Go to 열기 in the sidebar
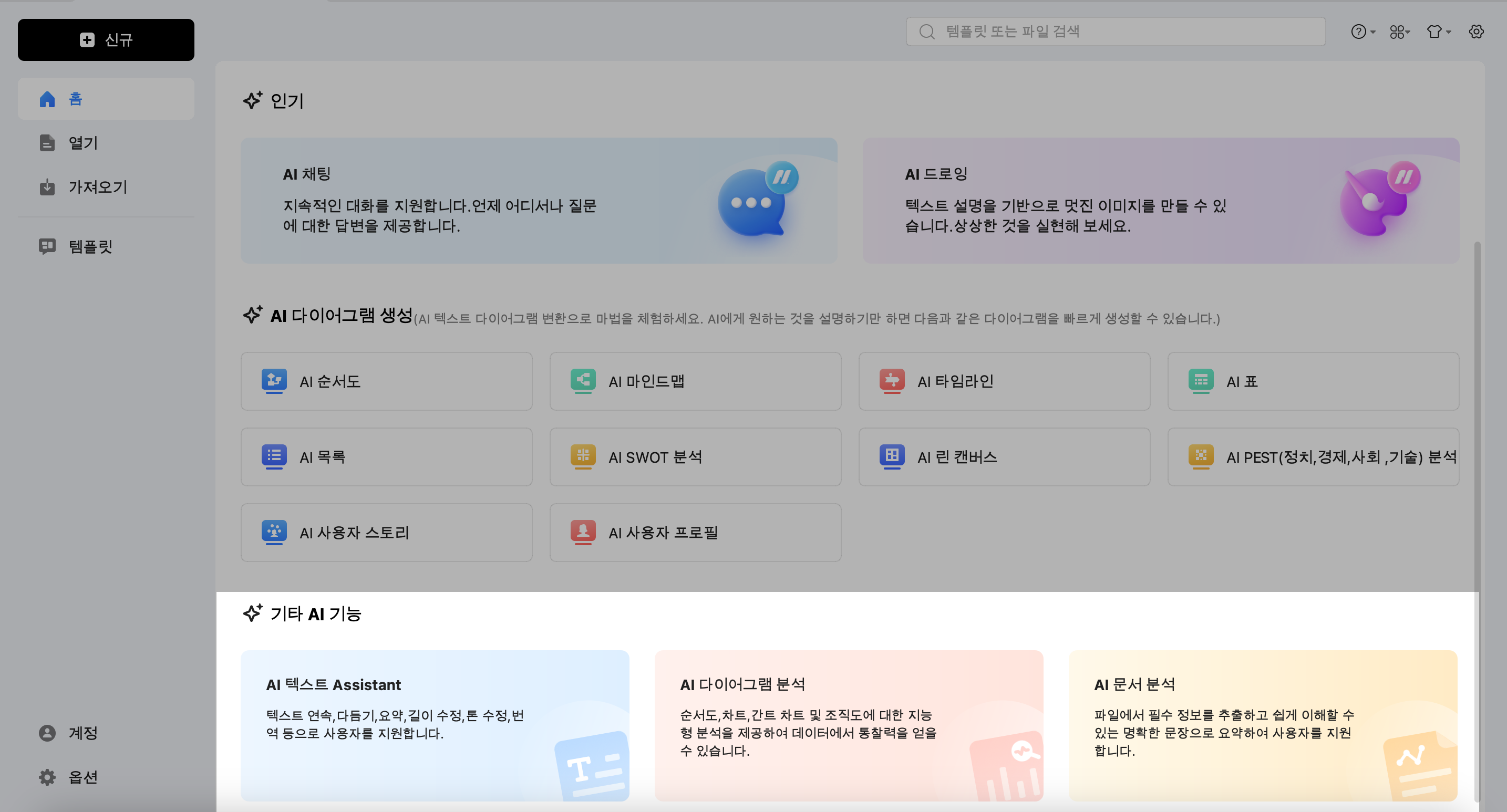The width and height of the screenshot is (1507, 812). pos(83,143)
